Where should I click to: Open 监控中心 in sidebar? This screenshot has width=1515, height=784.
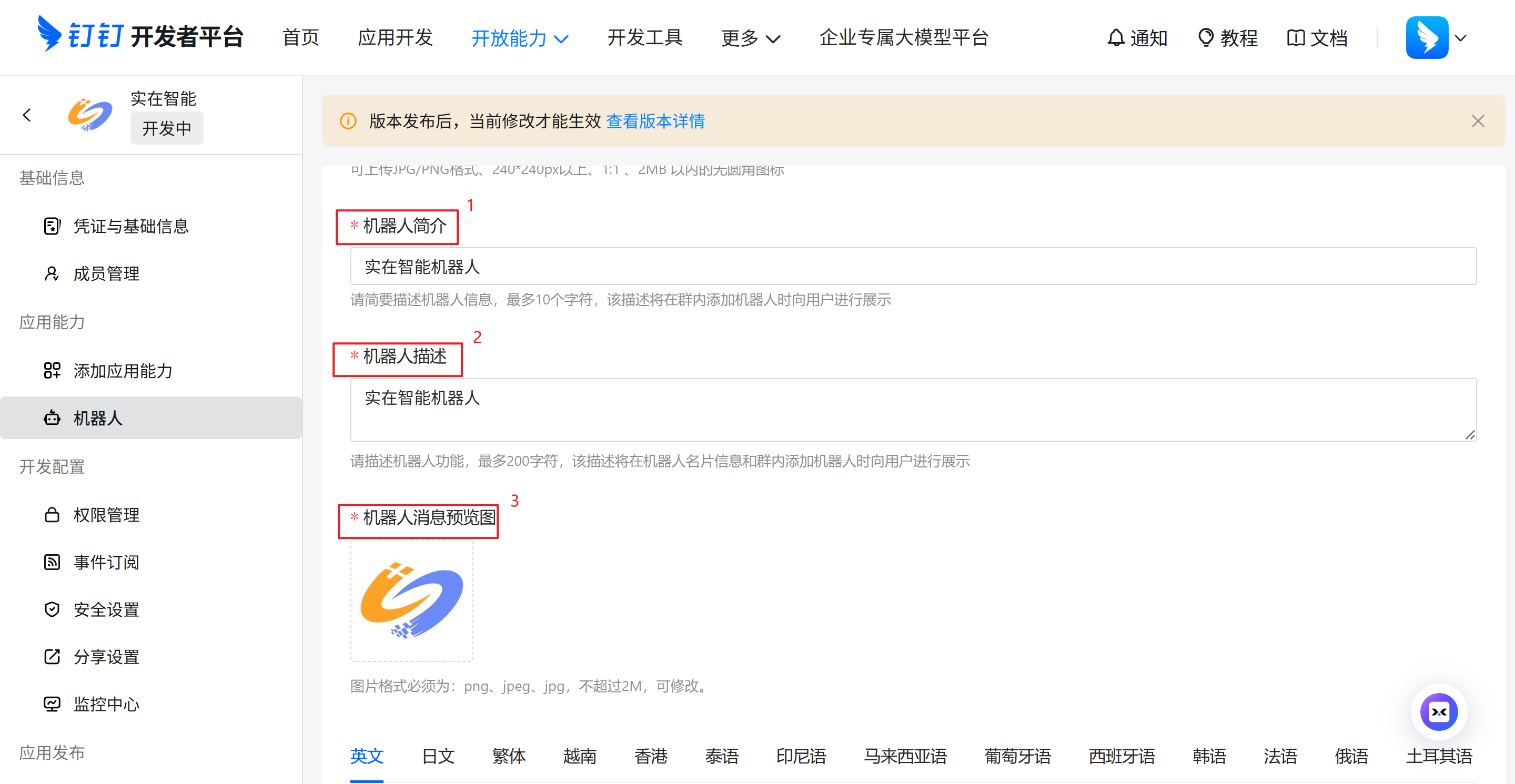click(x=106, y=704)
